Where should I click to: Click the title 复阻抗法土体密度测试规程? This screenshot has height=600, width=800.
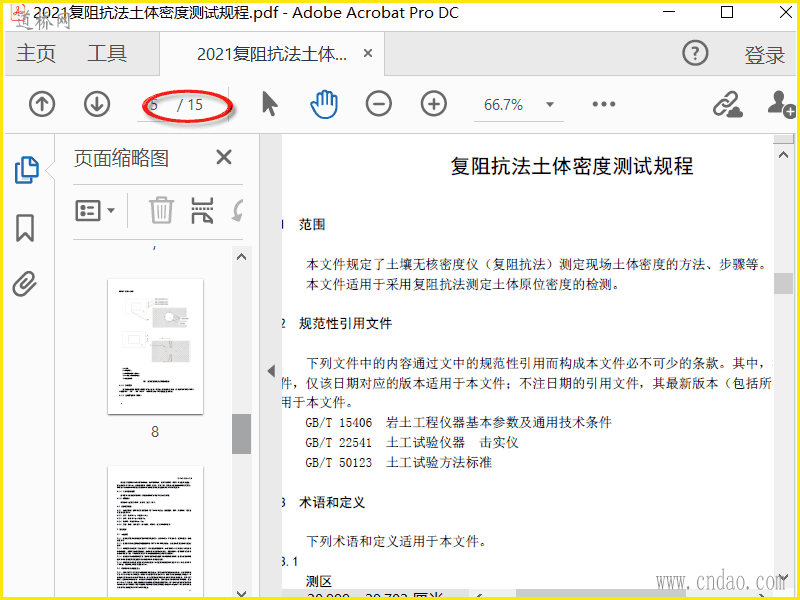click(571, 166)
